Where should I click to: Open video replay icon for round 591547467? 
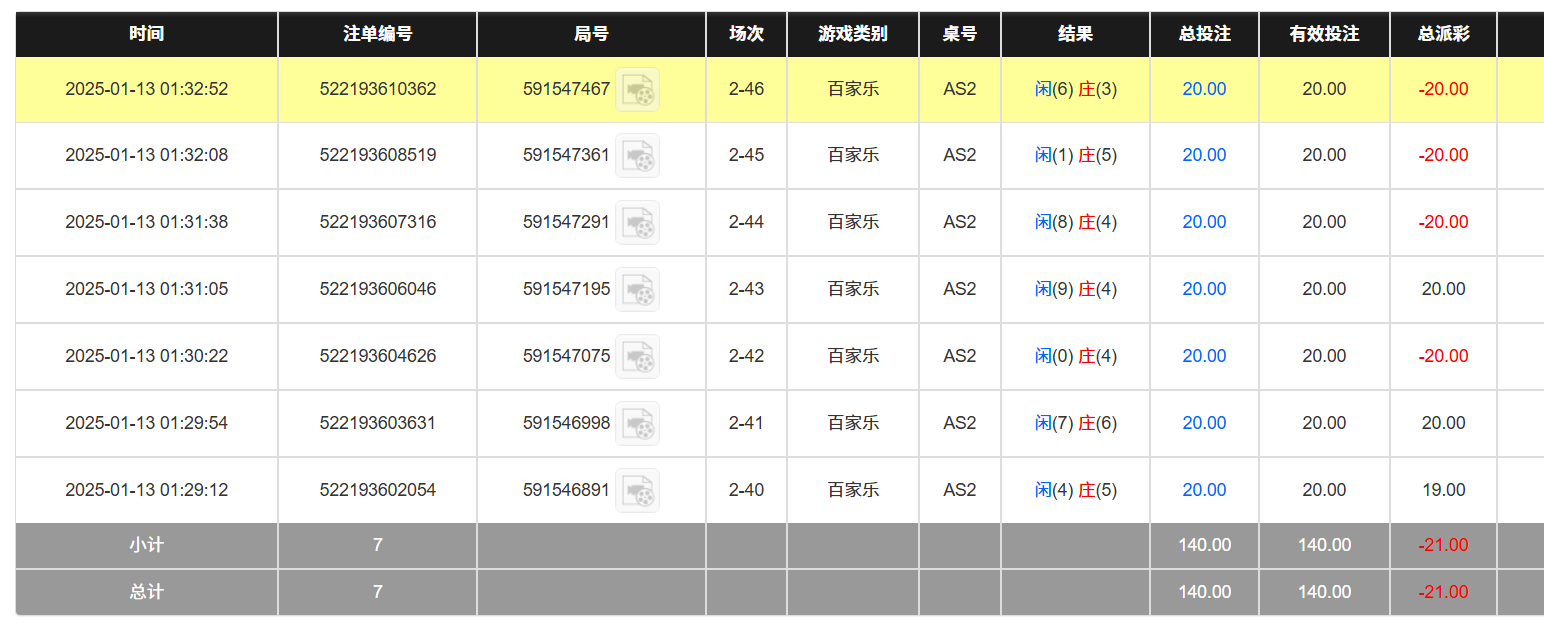coord(637,90)
